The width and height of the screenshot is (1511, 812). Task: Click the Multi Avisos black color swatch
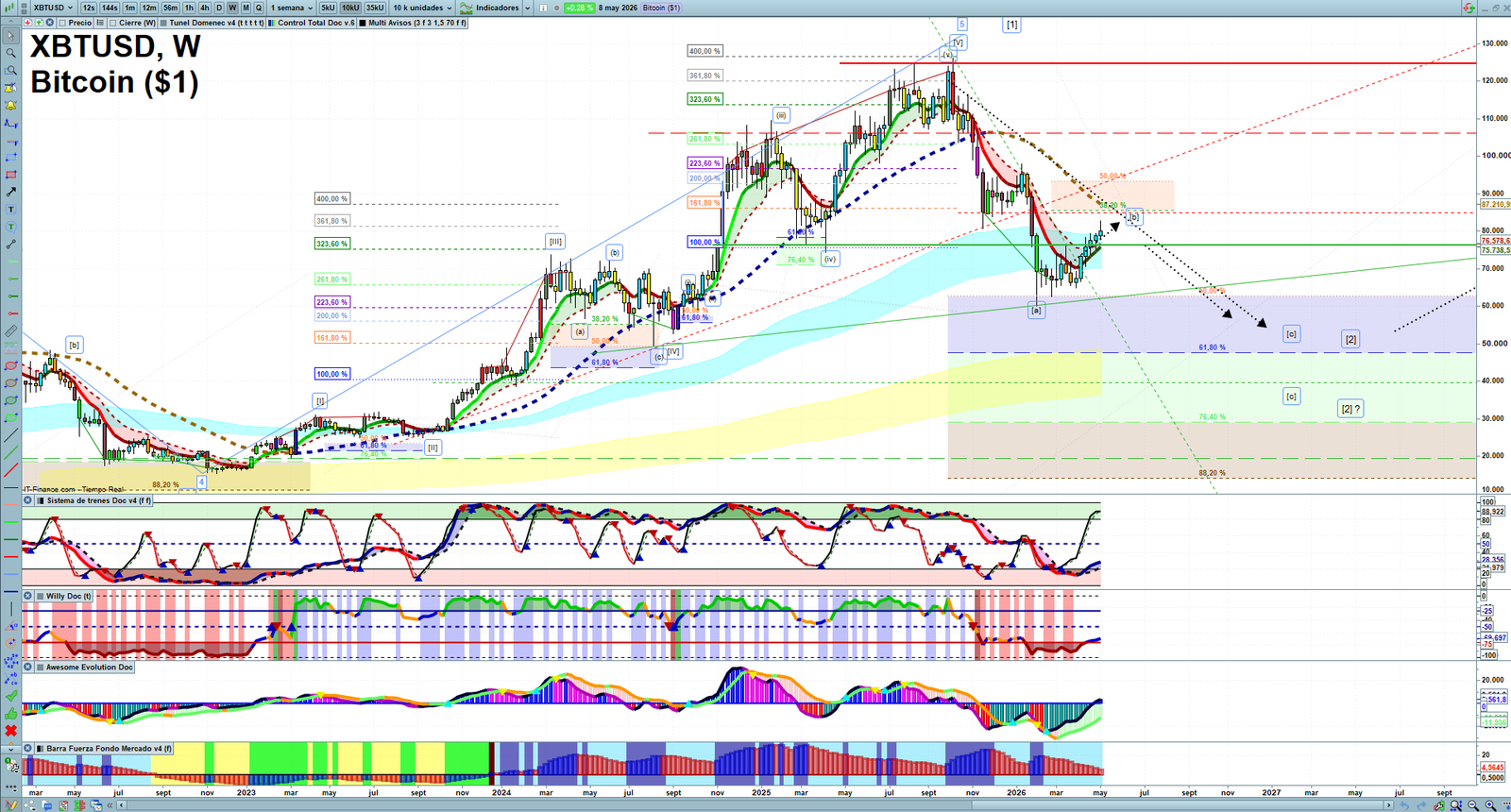tap(363, 23)
